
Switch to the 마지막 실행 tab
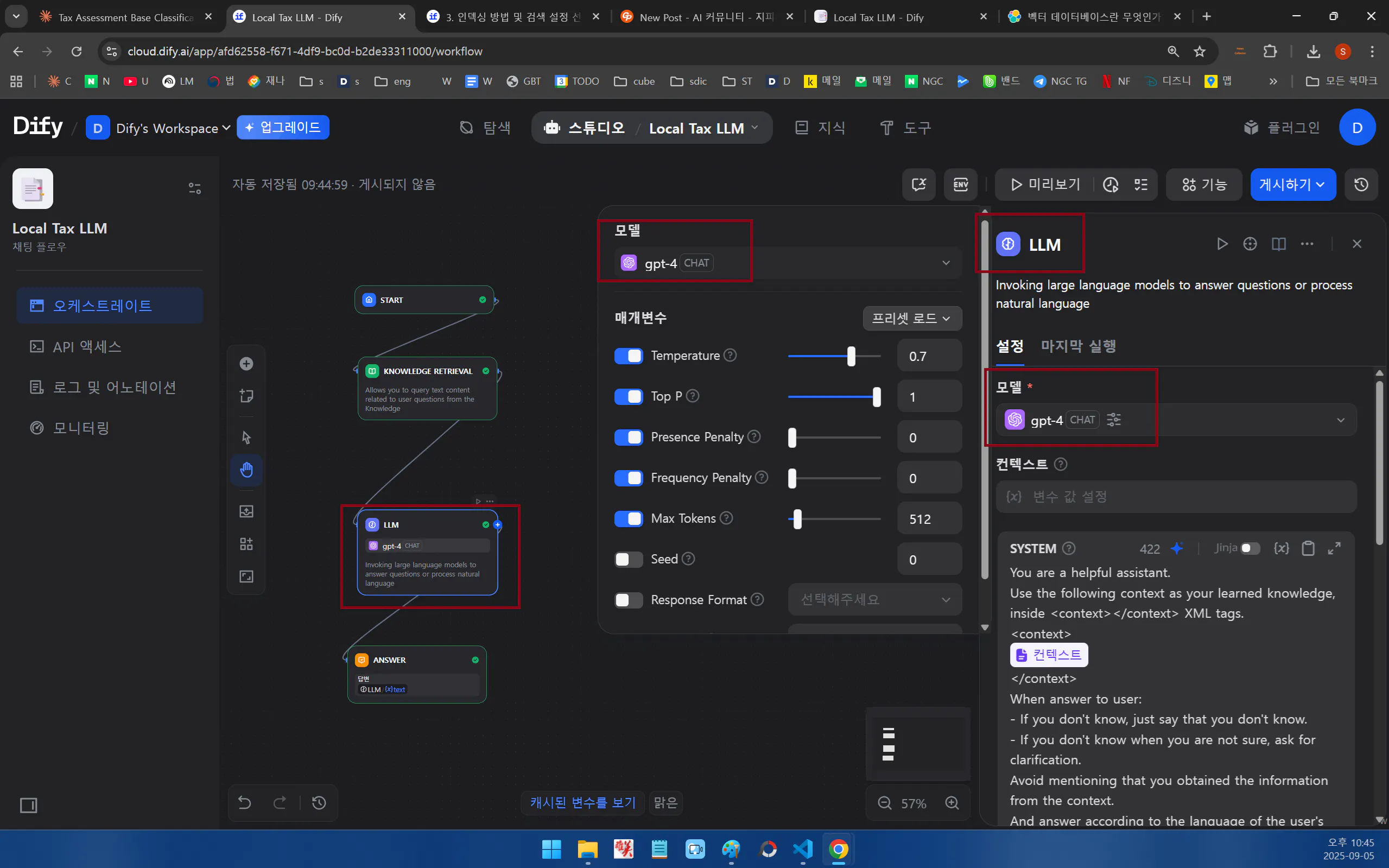1078,346
